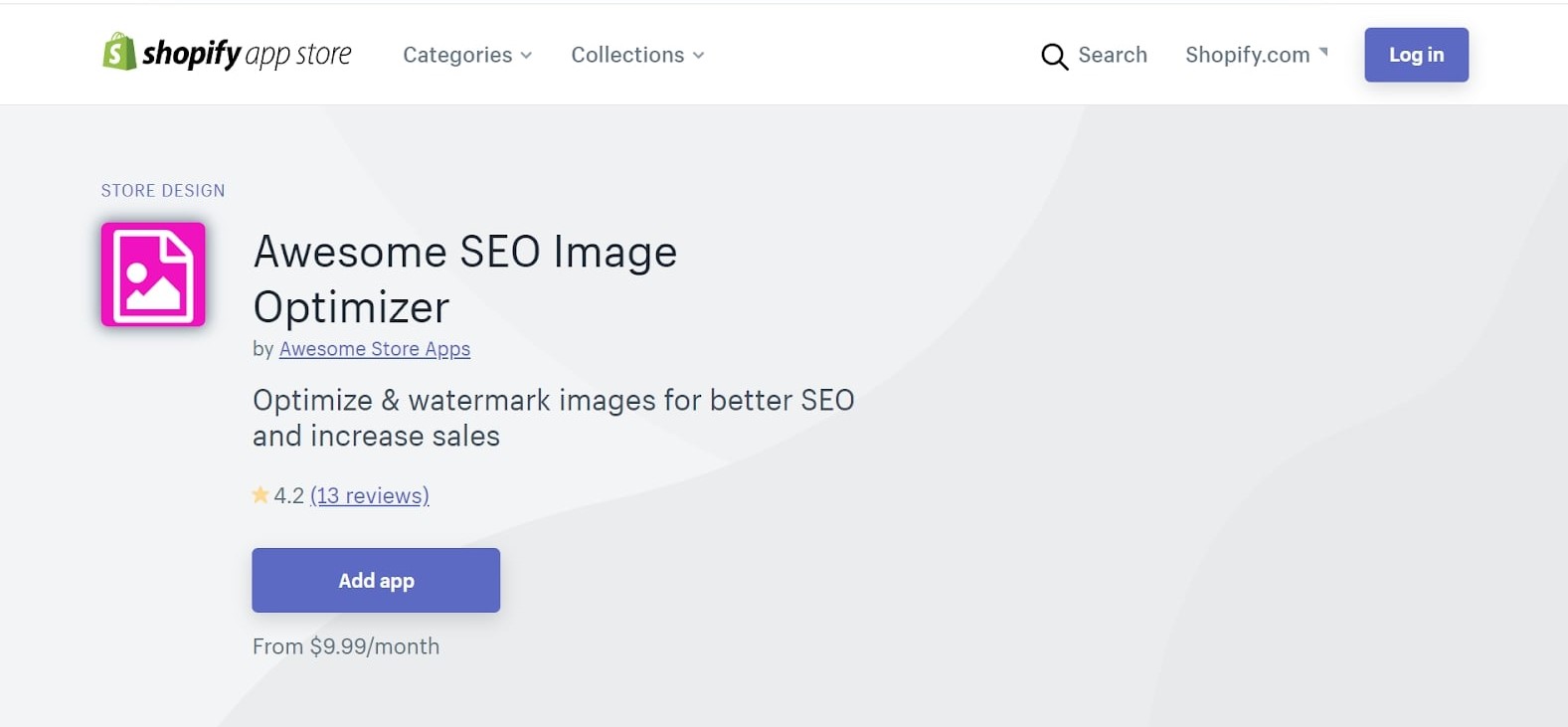Screen dimensions: 1568x727
Task: Click the Shopify app store logo
Action: (227, 53)
